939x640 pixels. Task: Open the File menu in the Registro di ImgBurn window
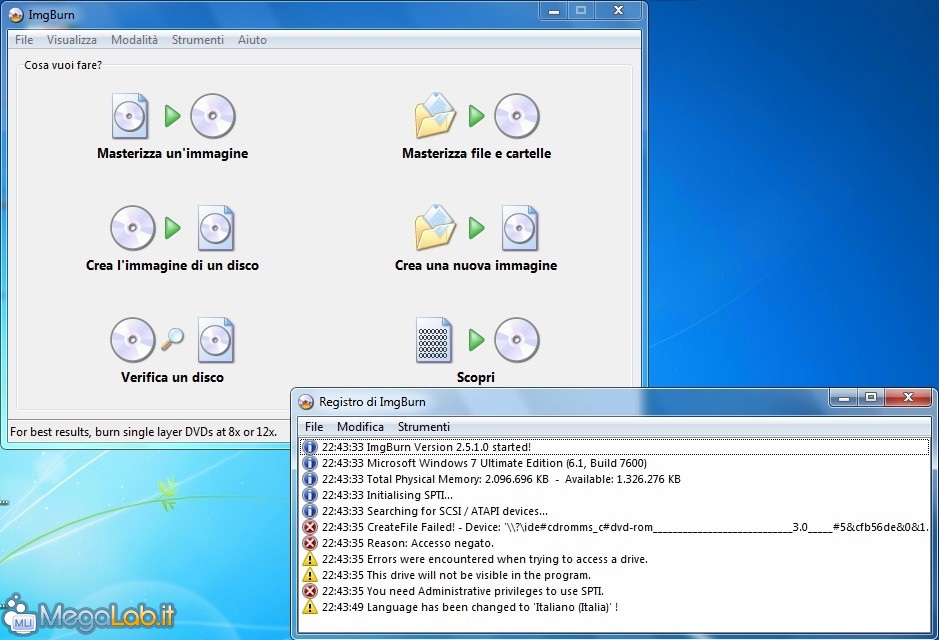[x=314, y=427]
